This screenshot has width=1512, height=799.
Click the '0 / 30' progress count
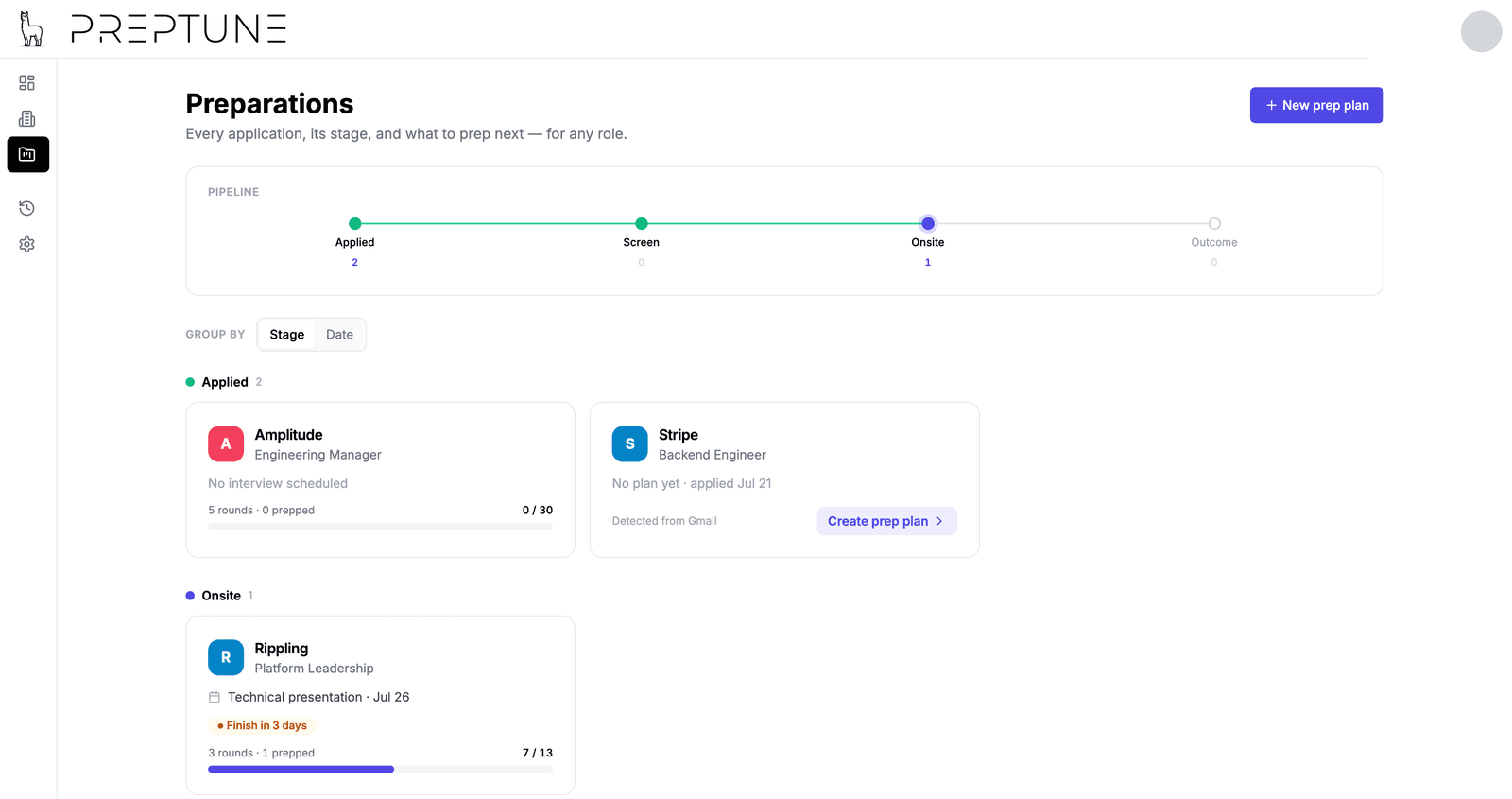[x=538, y=510]
